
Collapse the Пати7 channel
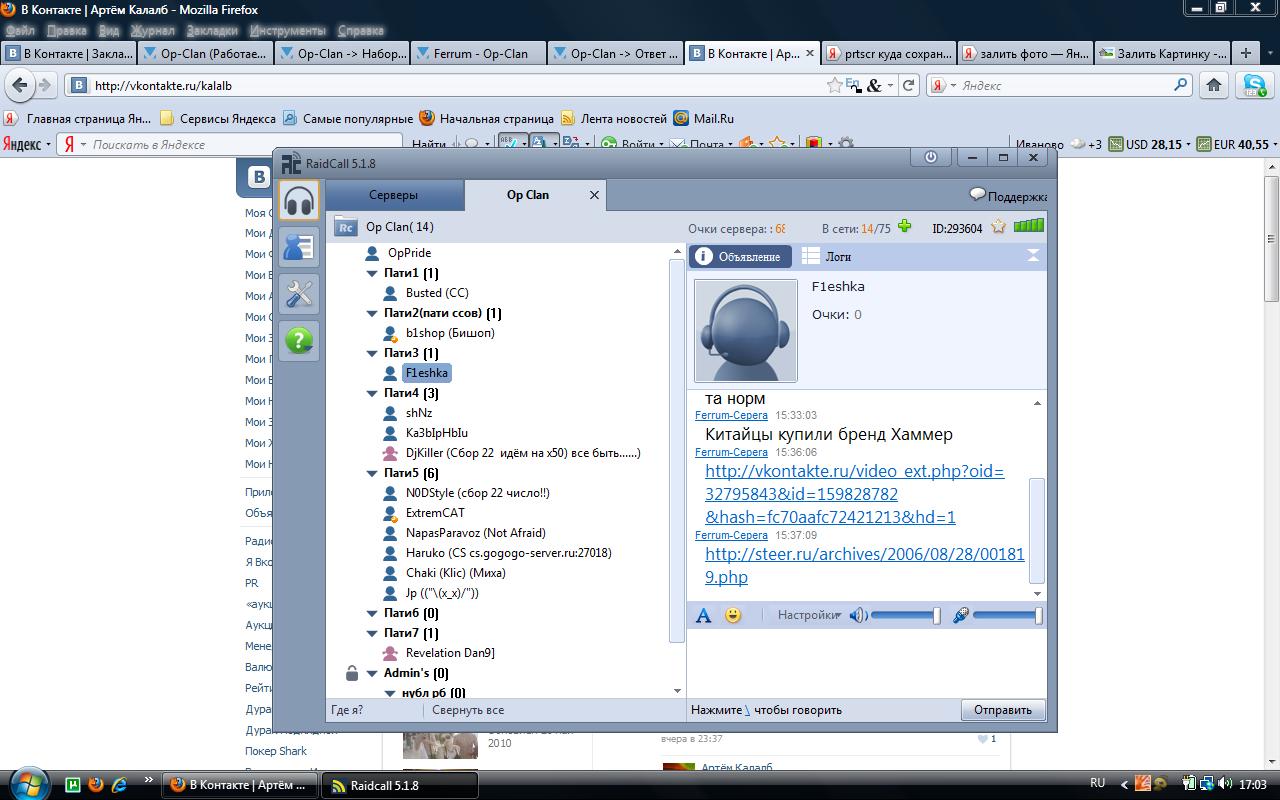click(372, 633)
